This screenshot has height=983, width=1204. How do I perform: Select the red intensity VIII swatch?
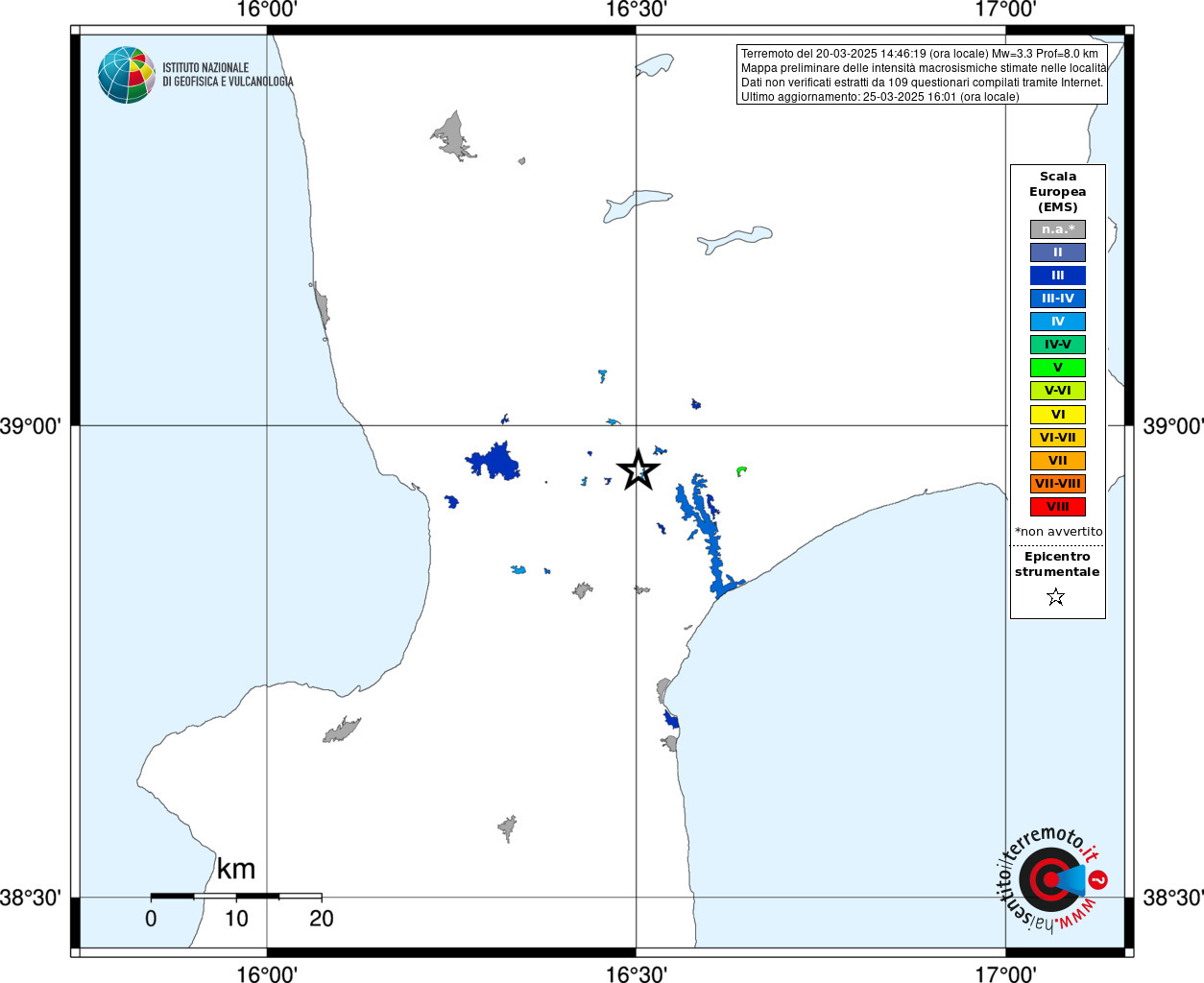click(x=1058, y=507)
